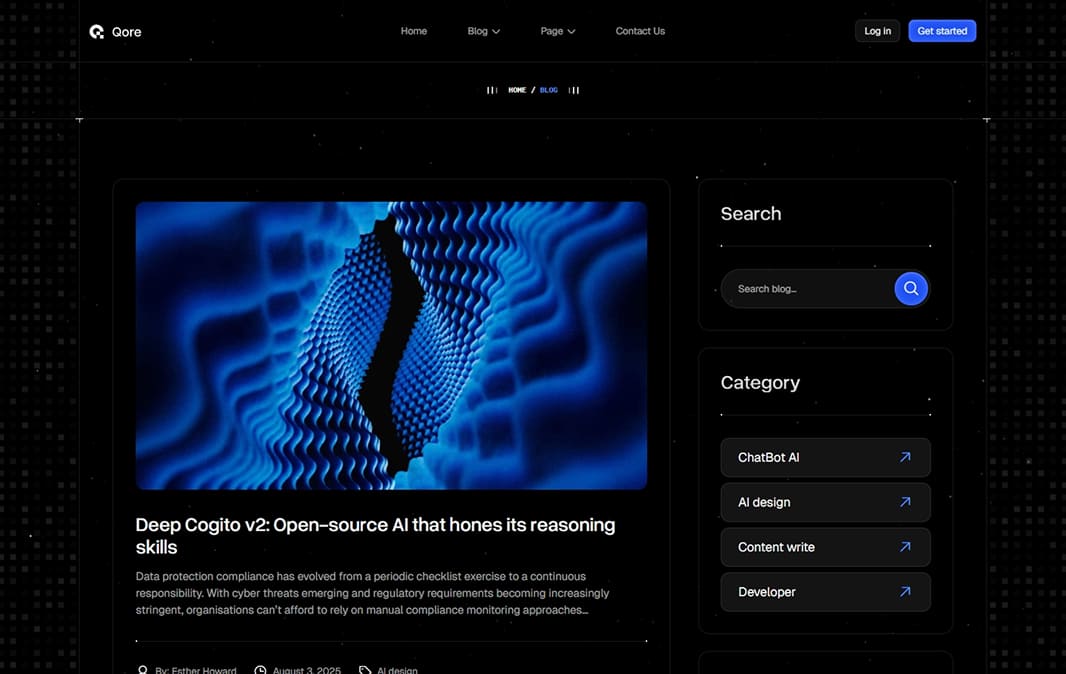Click the arrow icon beside Developer
The image size is (1066, 674).
[905, 592]
